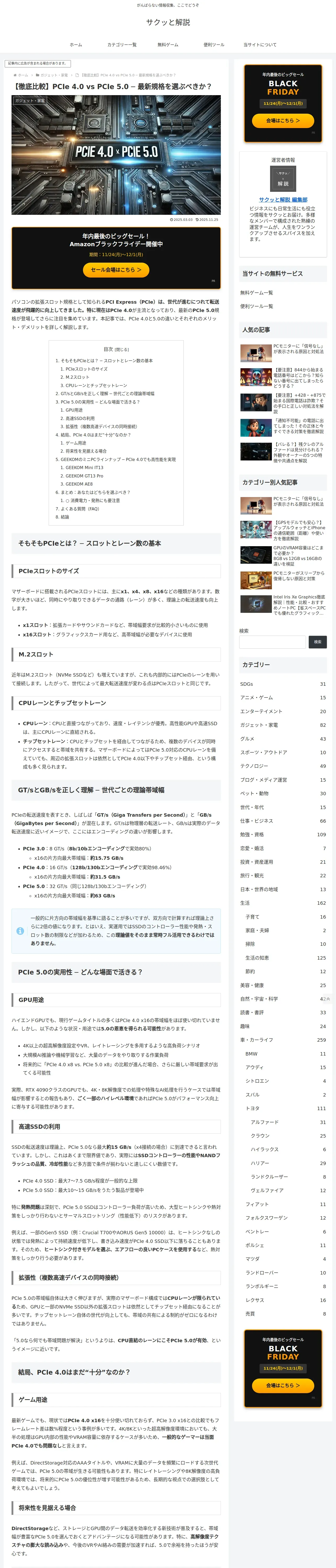Click the PCIe 4.0 x PCIe 5.0 hero image
The height and width of the screenshot is (1568, 336).
pos(116,155)
